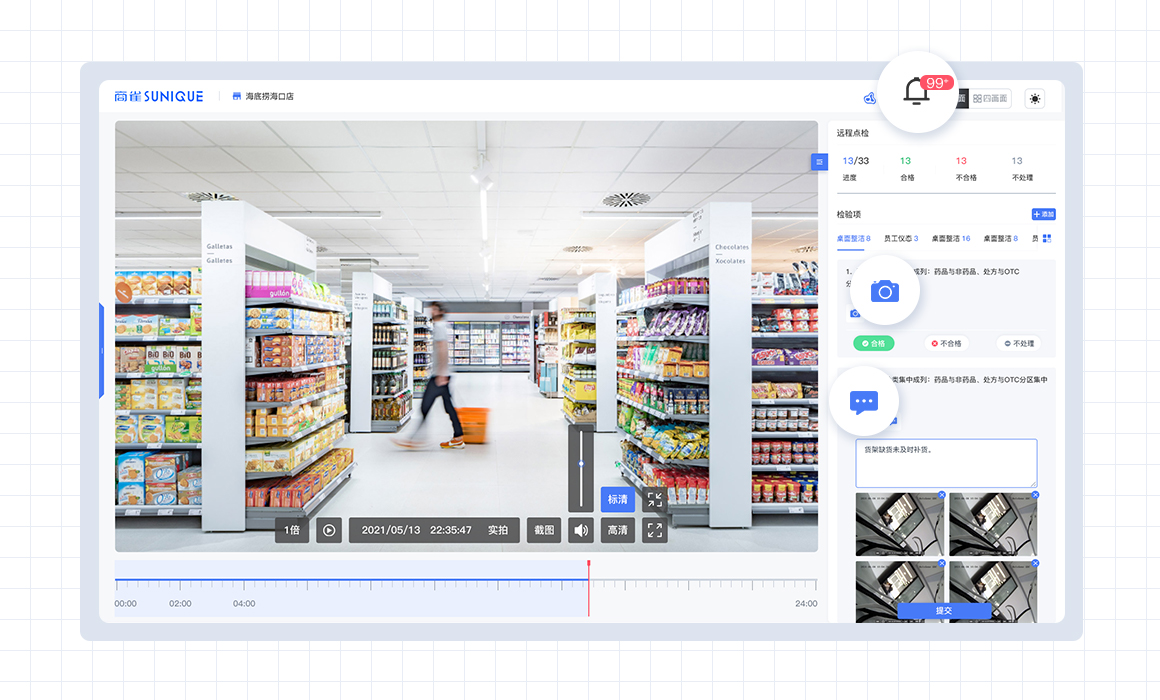Click the shrink view arrows icon

[x=654, y=499]
